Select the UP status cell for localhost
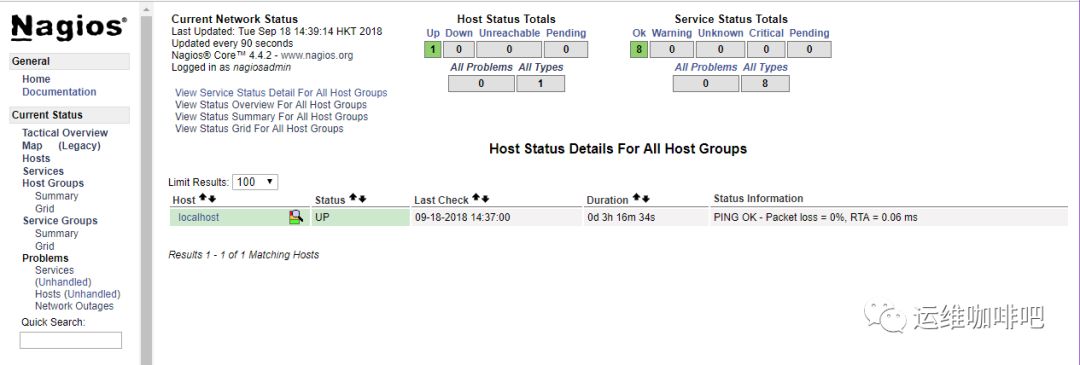The image size is (1080, 365). point(360,218)
